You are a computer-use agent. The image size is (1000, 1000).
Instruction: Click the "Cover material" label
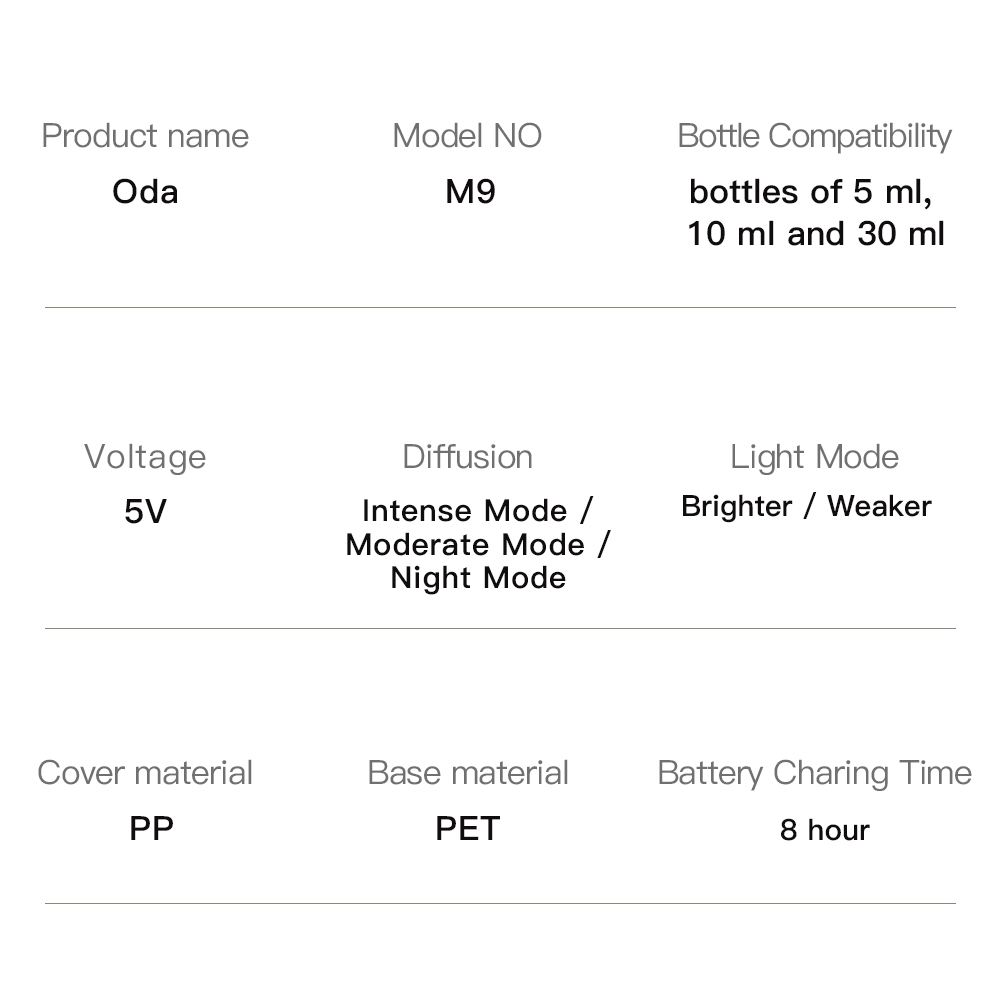(145, 773)
